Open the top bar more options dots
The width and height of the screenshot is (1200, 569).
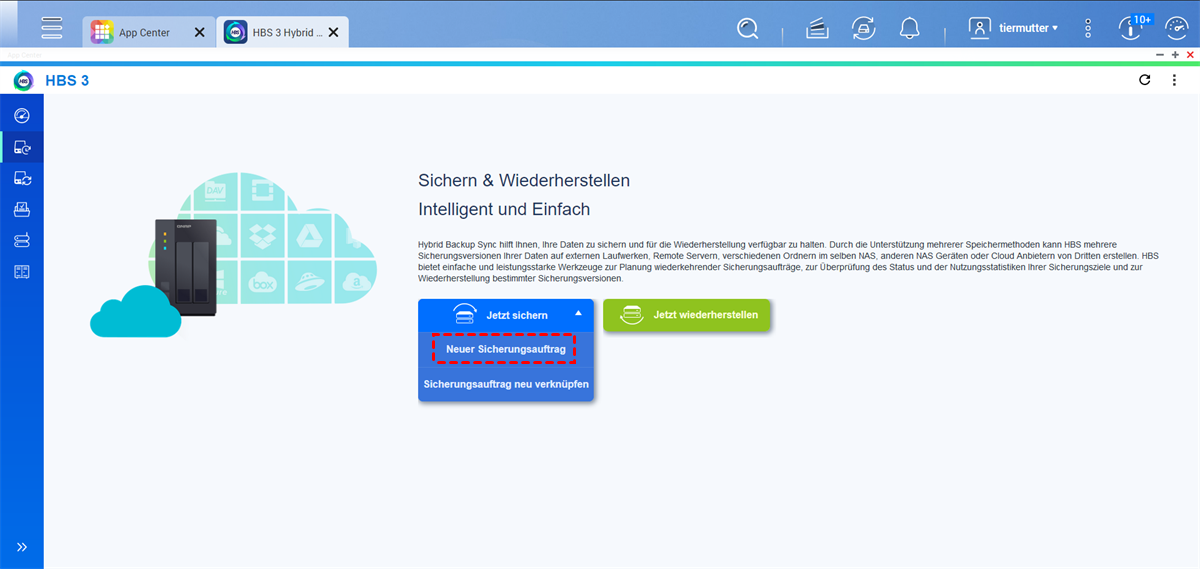1088,28
